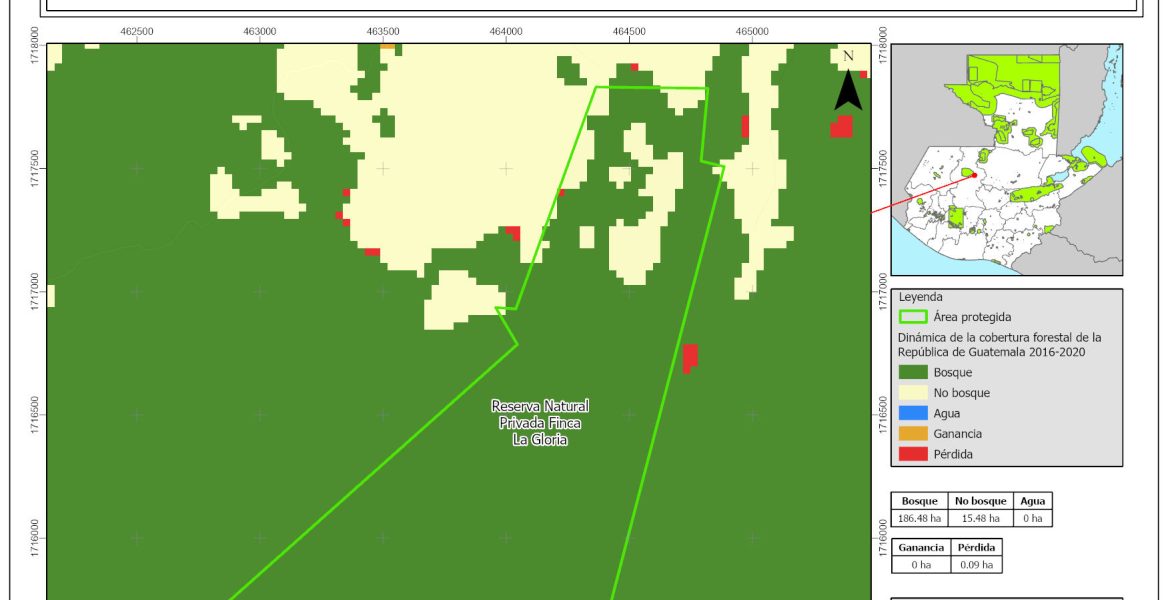Click the Leyenda legend title
Image resolution: width=1170 pixels, height=600 pixels.
coord(921,297)
